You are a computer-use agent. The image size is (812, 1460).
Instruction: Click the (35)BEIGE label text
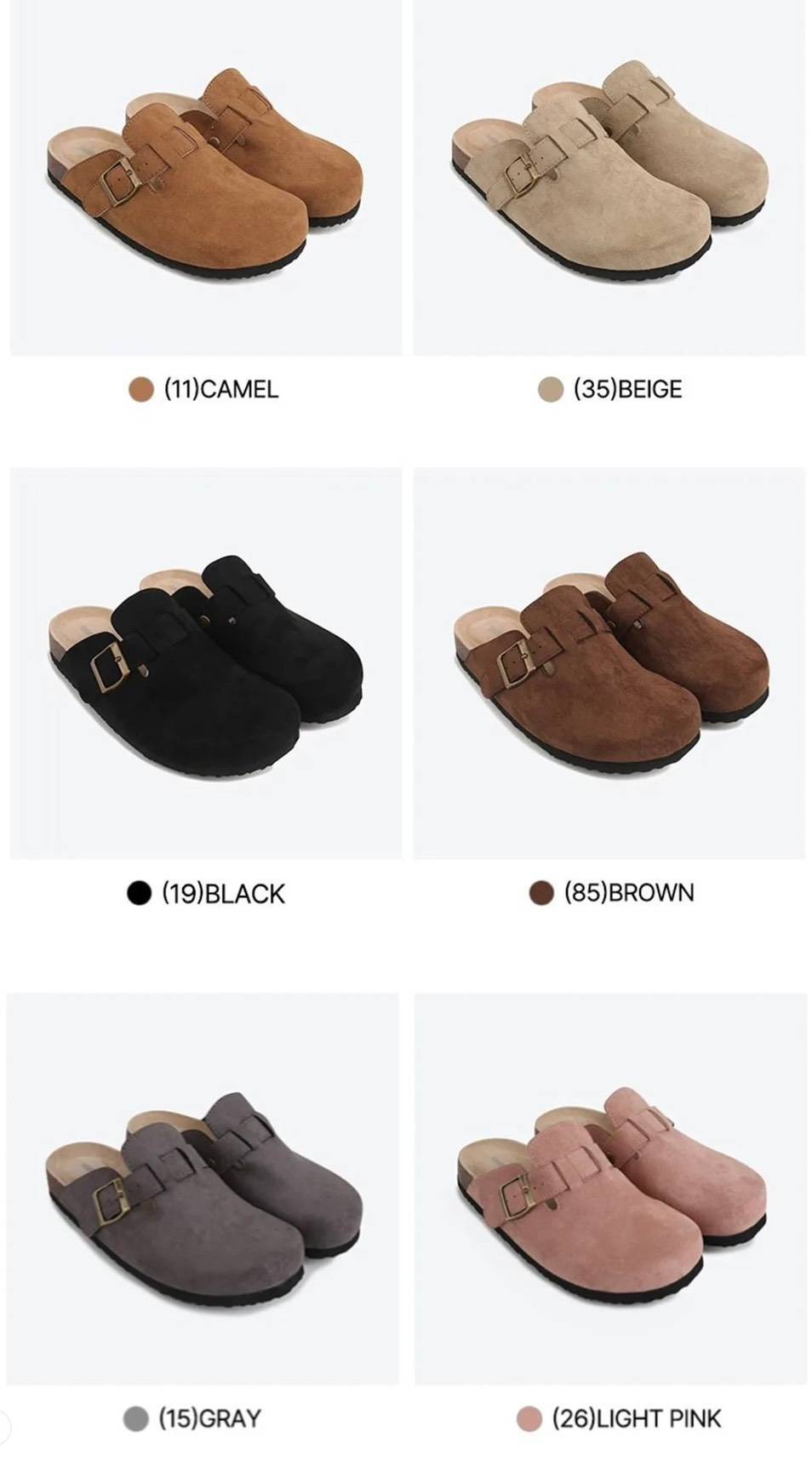tap(628, 390)
